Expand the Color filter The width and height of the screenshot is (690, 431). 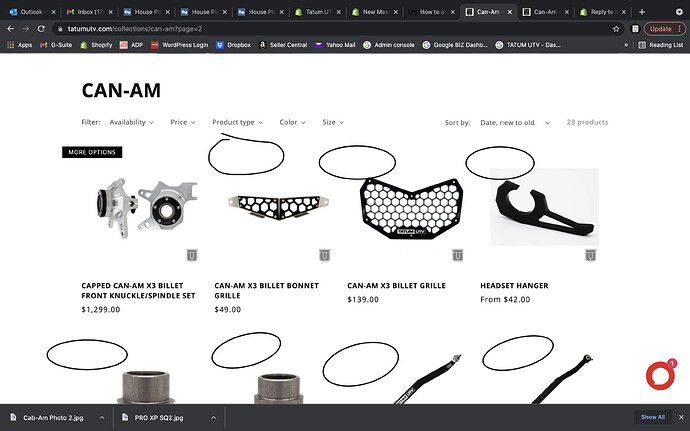[x=292, y=122]
